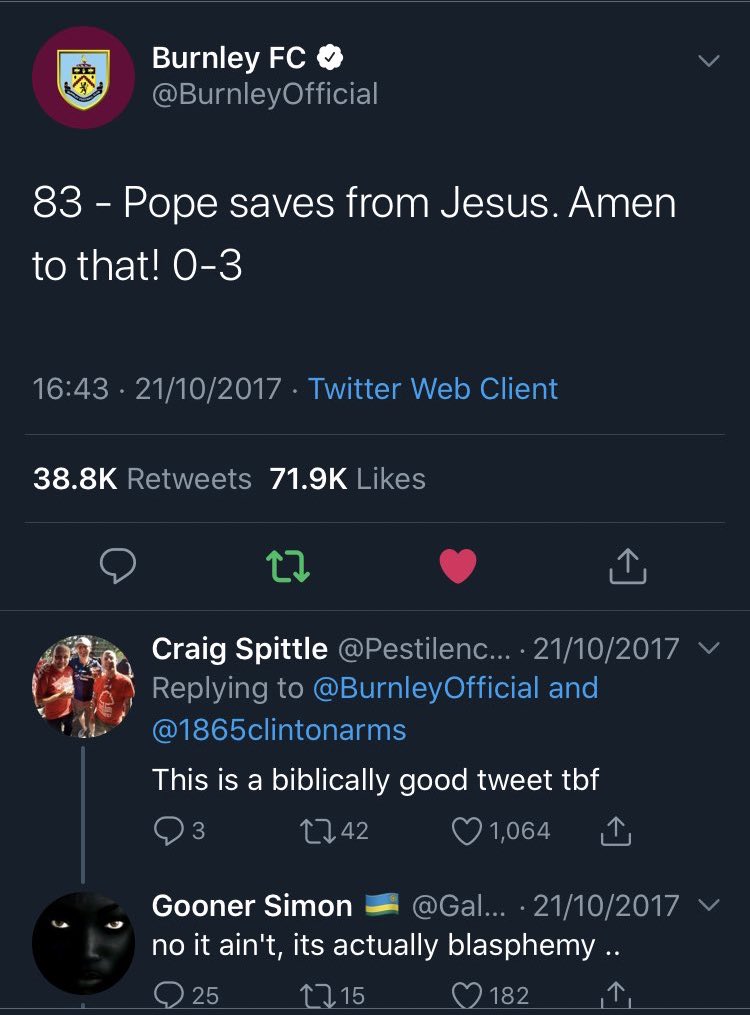View the 71.9K Likes list

click(347, 479)
